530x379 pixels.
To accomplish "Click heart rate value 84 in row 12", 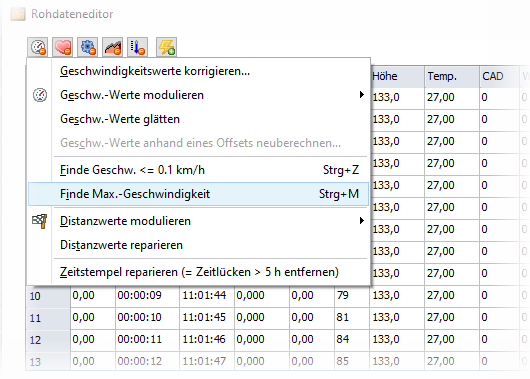I will tap(352, 340).
